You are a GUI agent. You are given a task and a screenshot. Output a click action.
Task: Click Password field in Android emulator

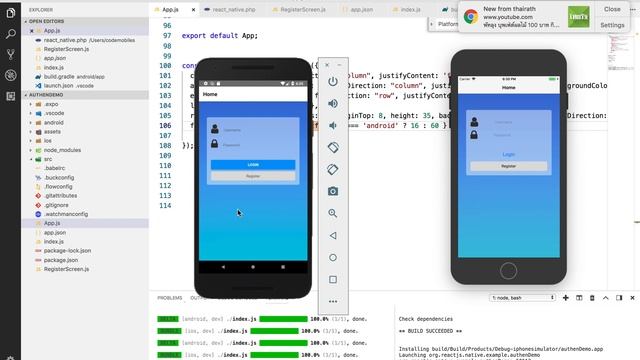pos(258,145)
